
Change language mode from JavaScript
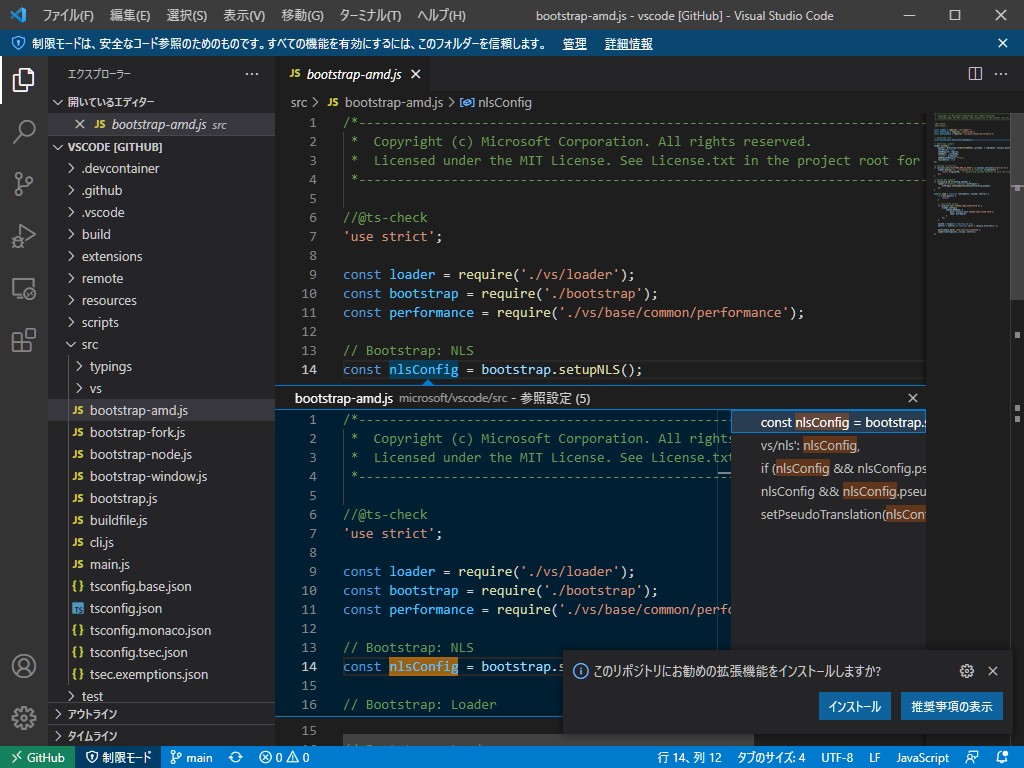(x=922, y=757)
